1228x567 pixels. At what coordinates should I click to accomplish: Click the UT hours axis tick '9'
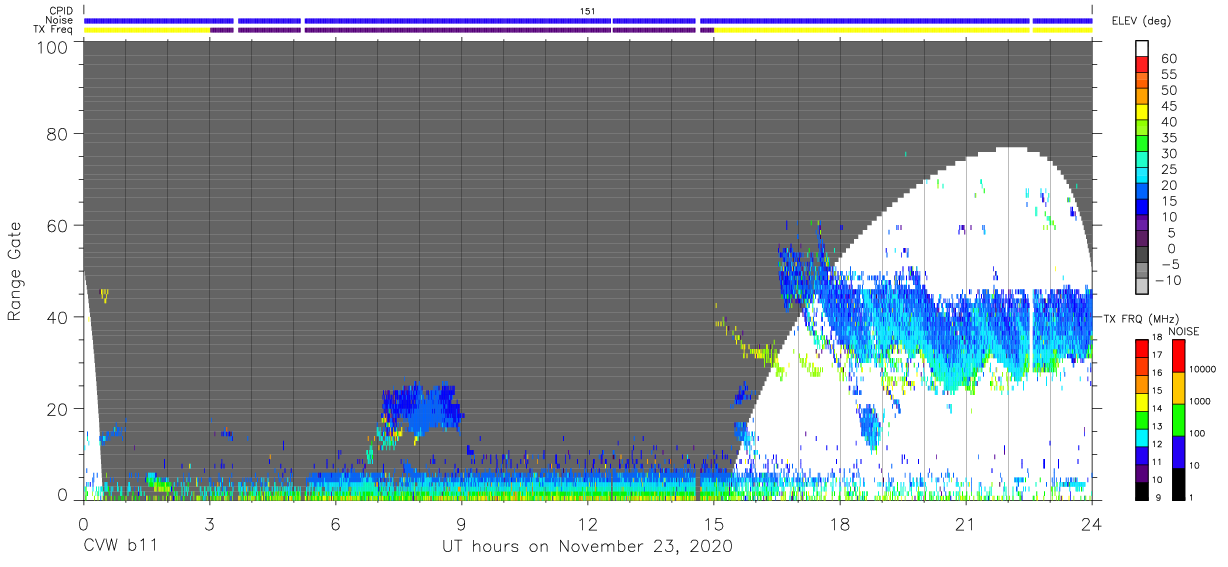tap(461, 524)
